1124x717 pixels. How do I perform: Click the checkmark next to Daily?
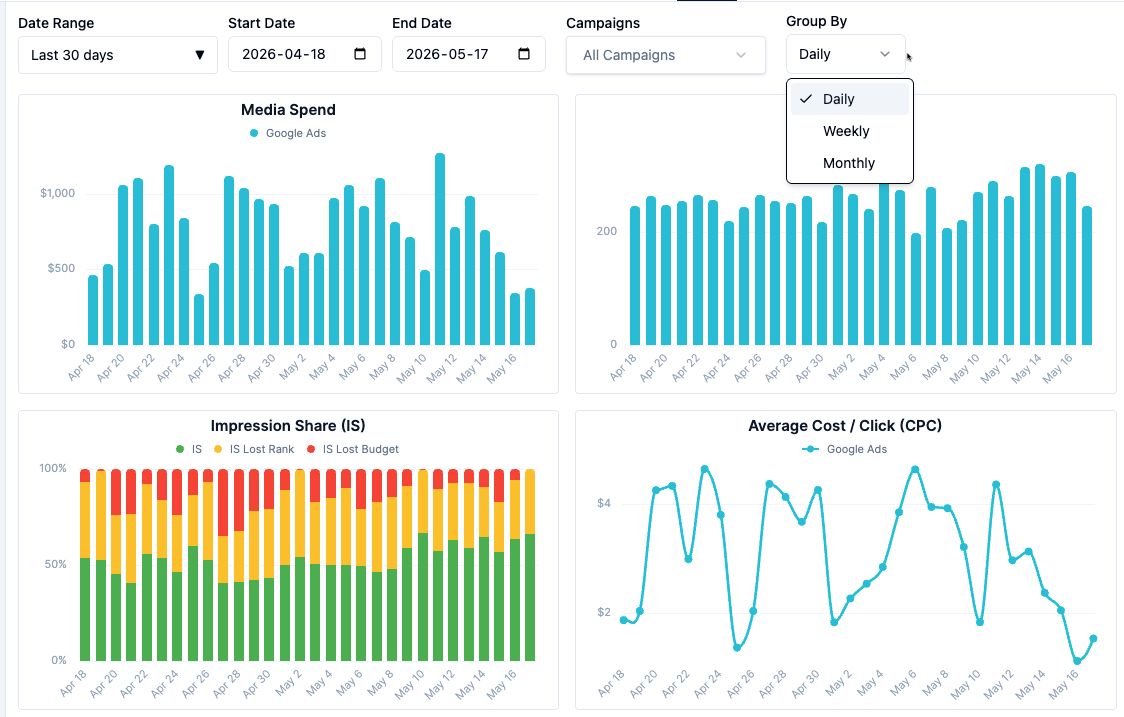(806, 99)
